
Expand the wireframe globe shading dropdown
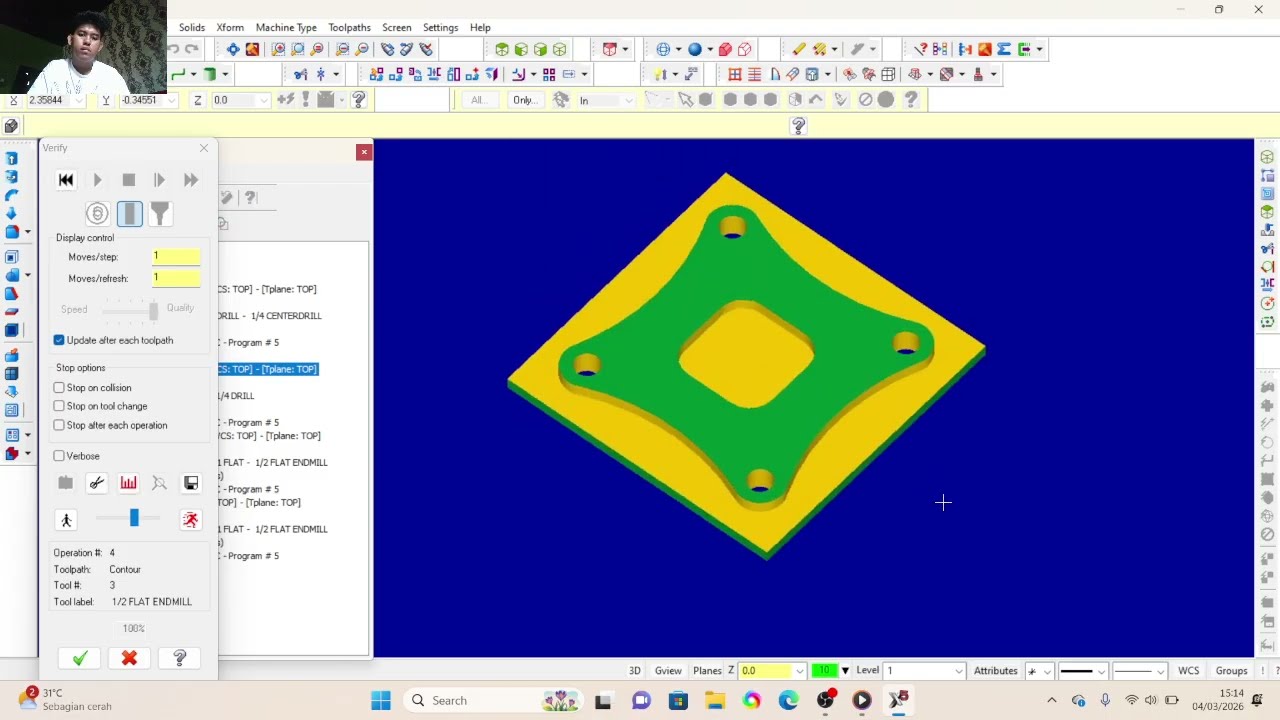coord(678,49)
